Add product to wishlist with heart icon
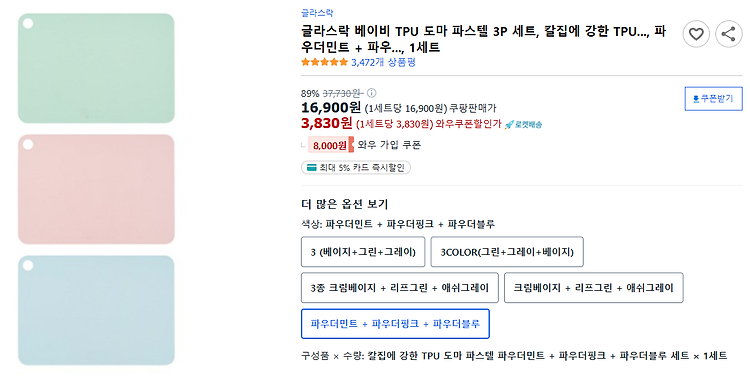750x379 pixels. (696, 34)
